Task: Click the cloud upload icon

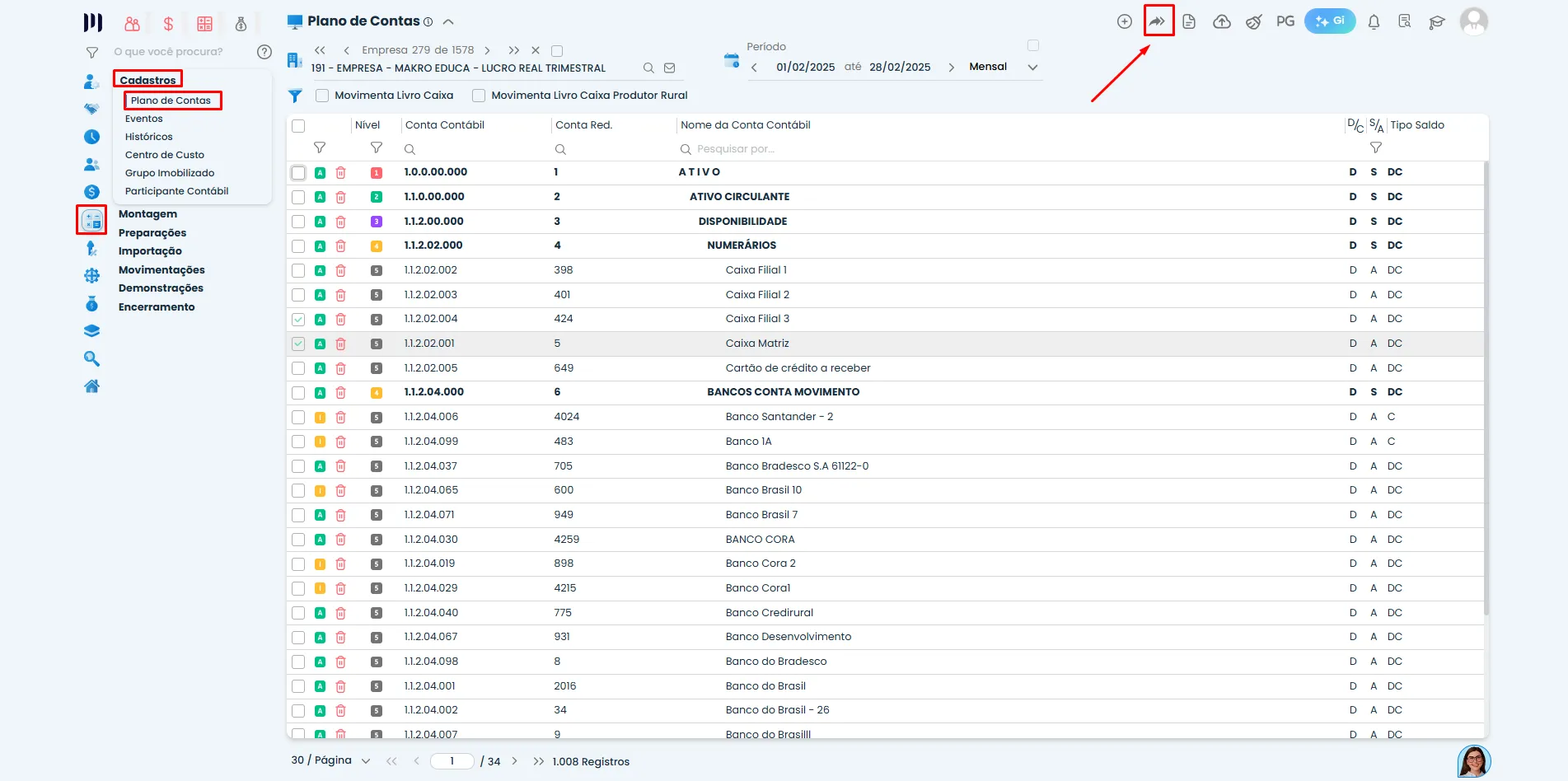Action: click(x=1222, y=21)
